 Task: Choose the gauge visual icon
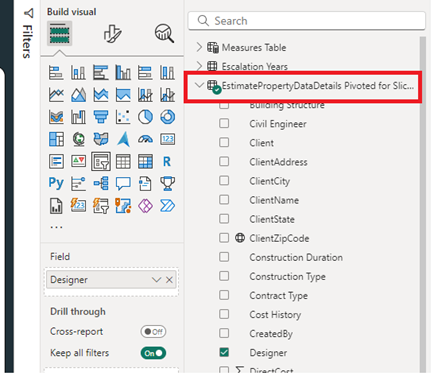(x=145, y=139)
